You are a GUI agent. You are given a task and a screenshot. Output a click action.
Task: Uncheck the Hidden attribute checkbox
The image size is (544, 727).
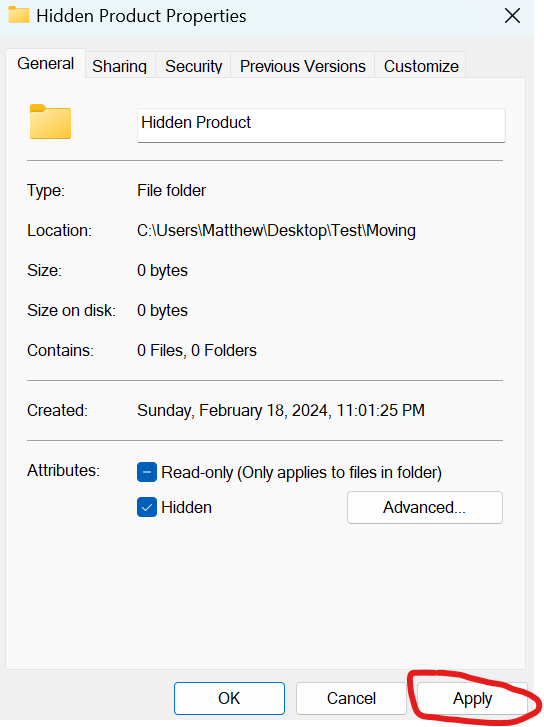coord(147,507)
